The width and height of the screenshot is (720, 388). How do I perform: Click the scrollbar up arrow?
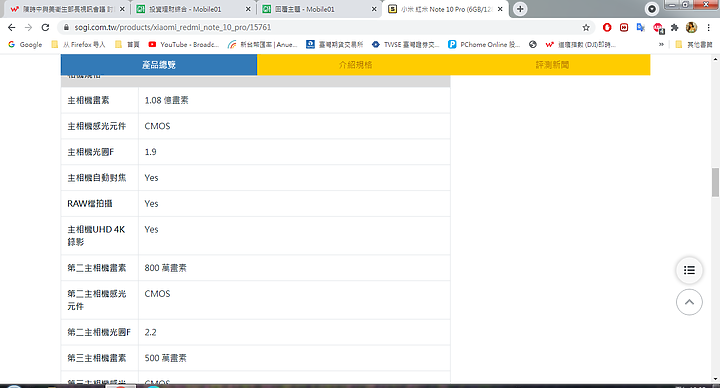point(715,59)
